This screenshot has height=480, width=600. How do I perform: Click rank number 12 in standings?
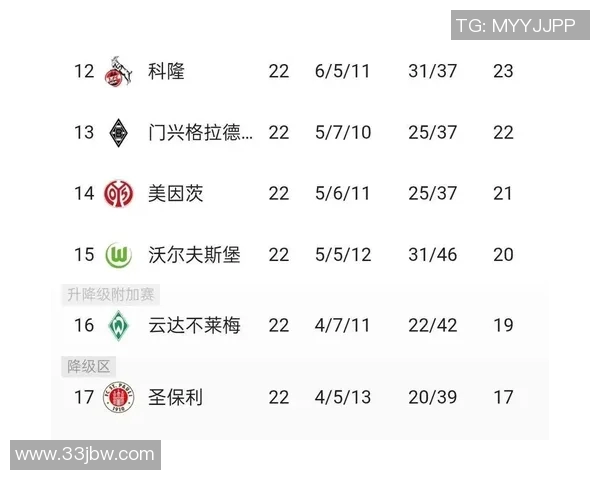[x=83, y=72]
